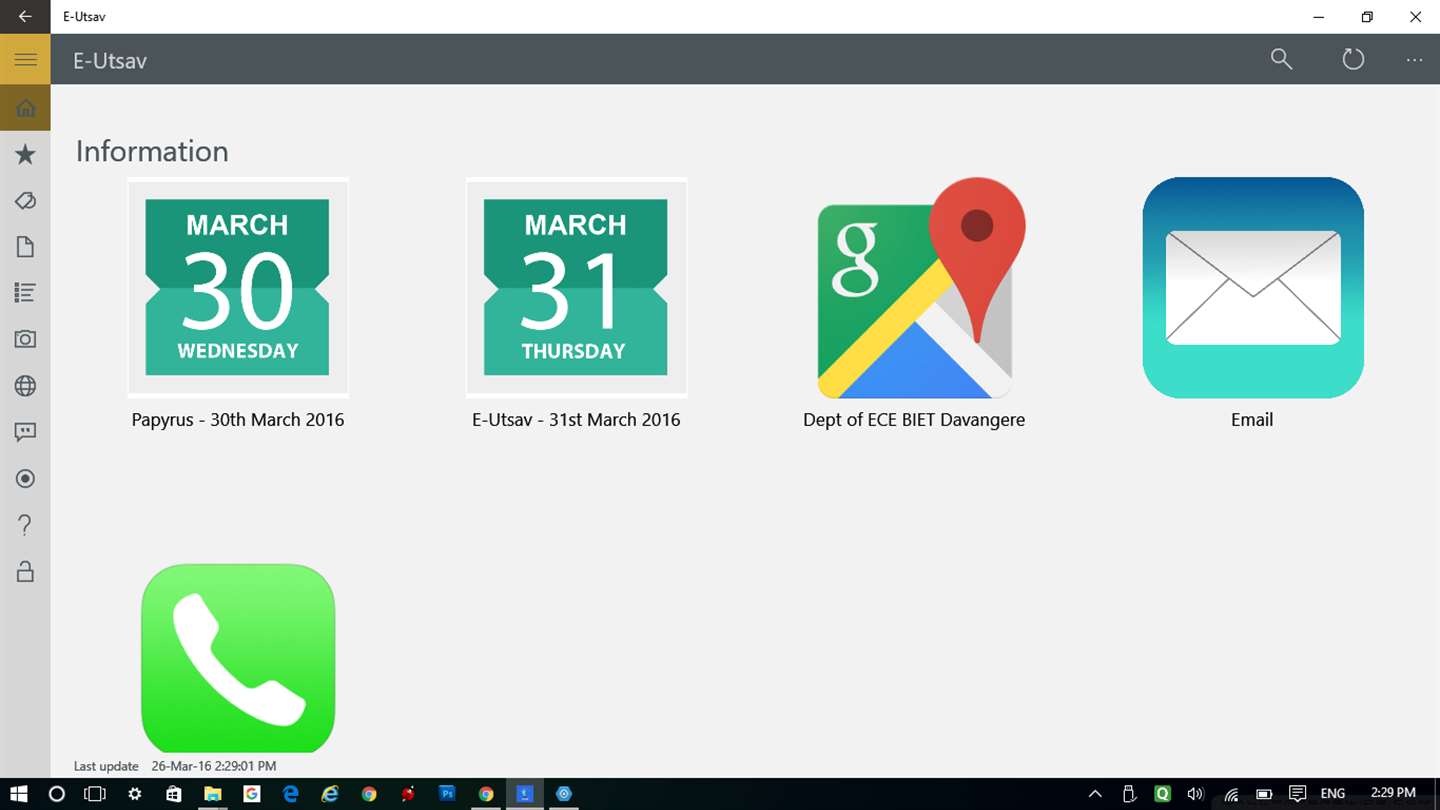Open Task View from the taskbar
Screen dimensions: 1440x810
[x=95, y=794]
